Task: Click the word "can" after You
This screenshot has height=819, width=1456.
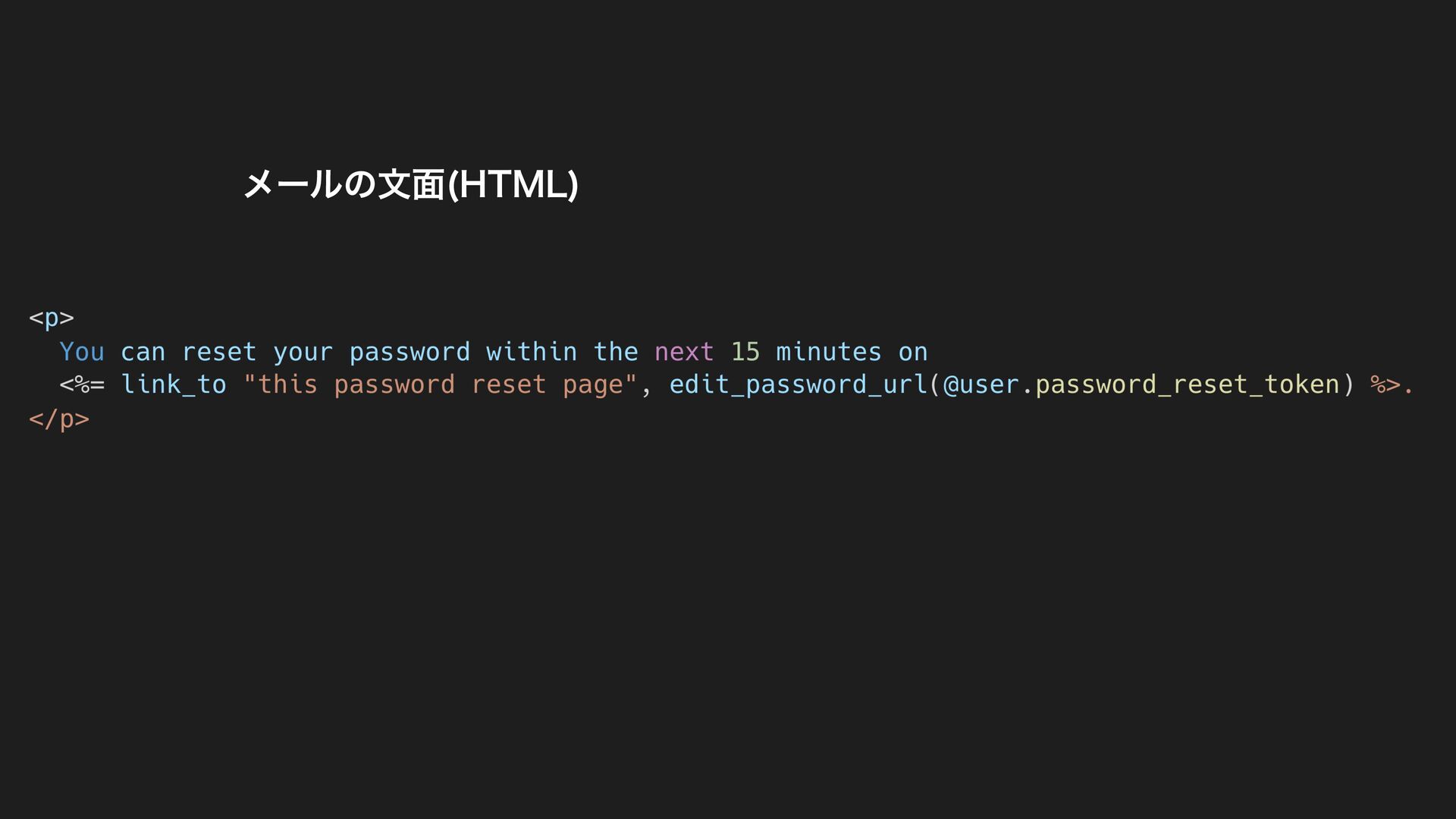Action: (143, 352)
